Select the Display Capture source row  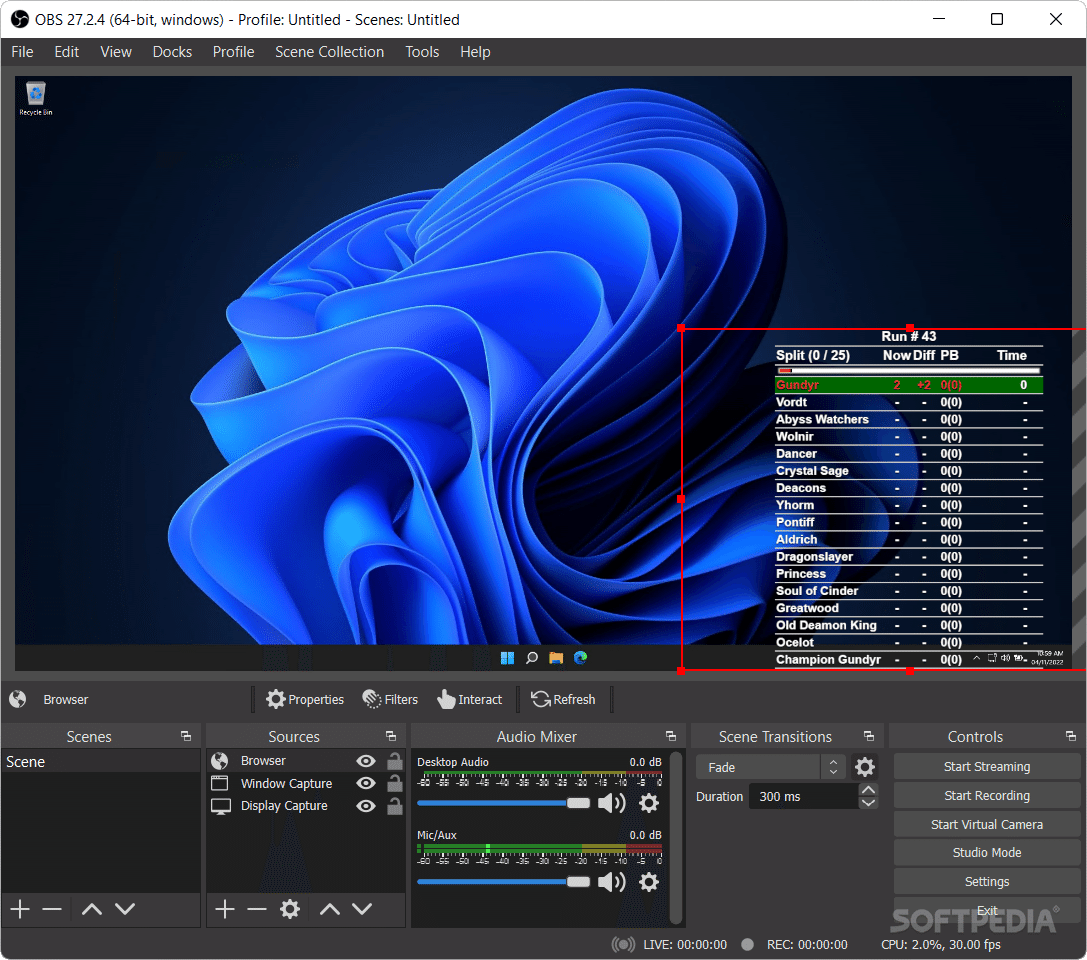pyautogui.click(x=306, y=806)
